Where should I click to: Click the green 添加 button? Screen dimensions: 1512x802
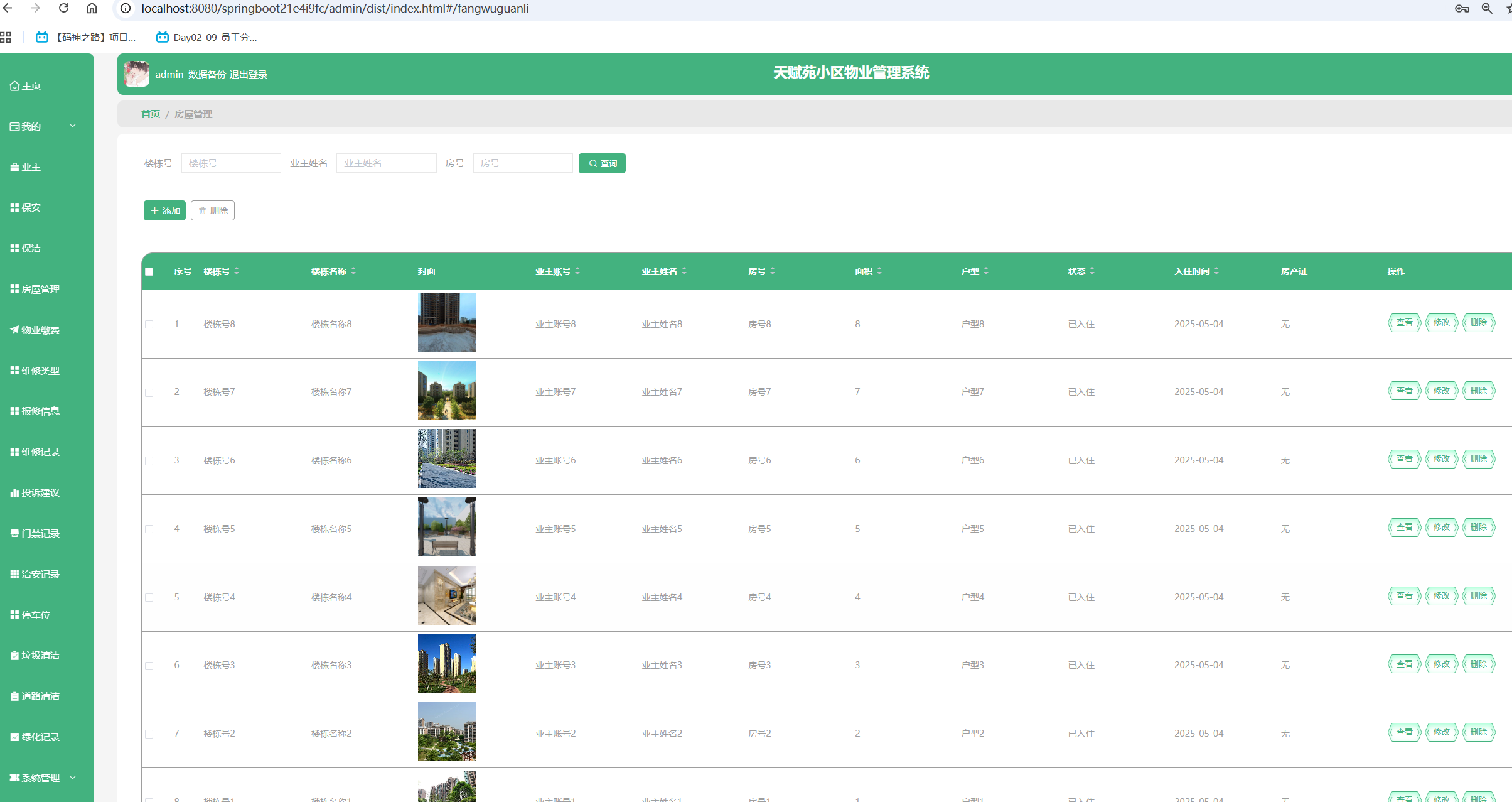tap(164, 211)
